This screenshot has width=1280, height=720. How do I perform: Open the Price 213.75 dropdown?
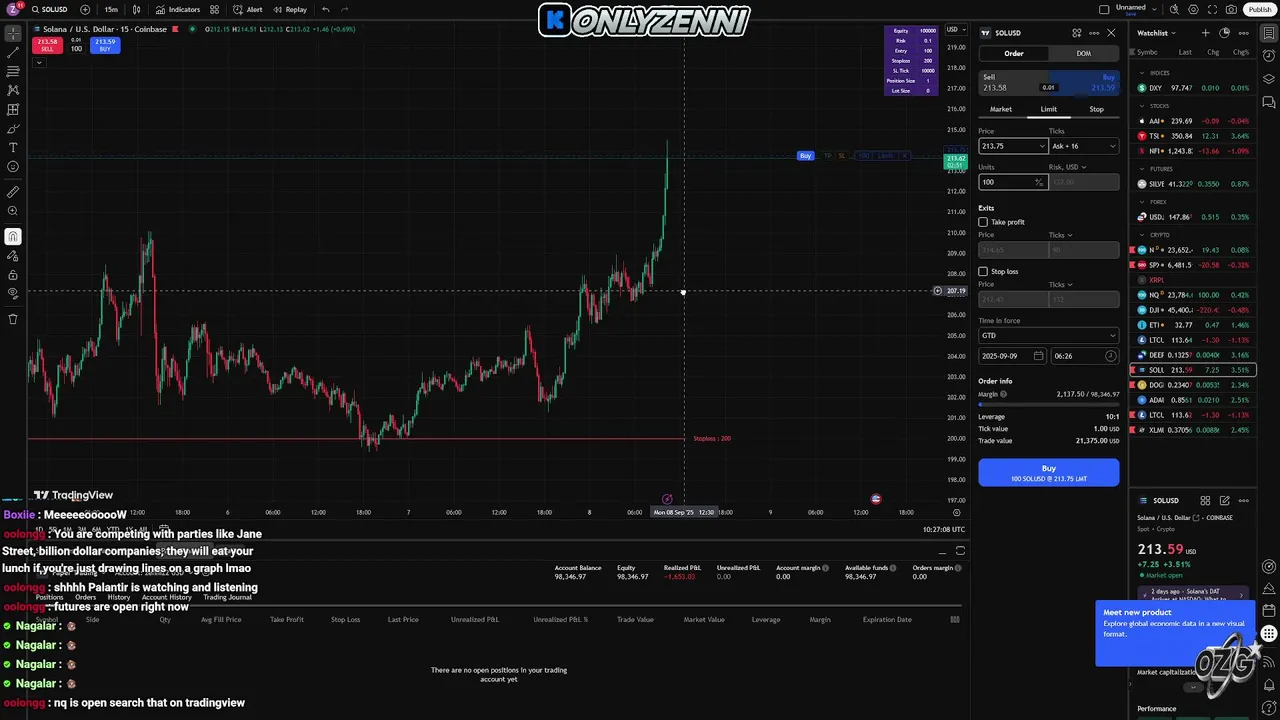[1041, 146]
